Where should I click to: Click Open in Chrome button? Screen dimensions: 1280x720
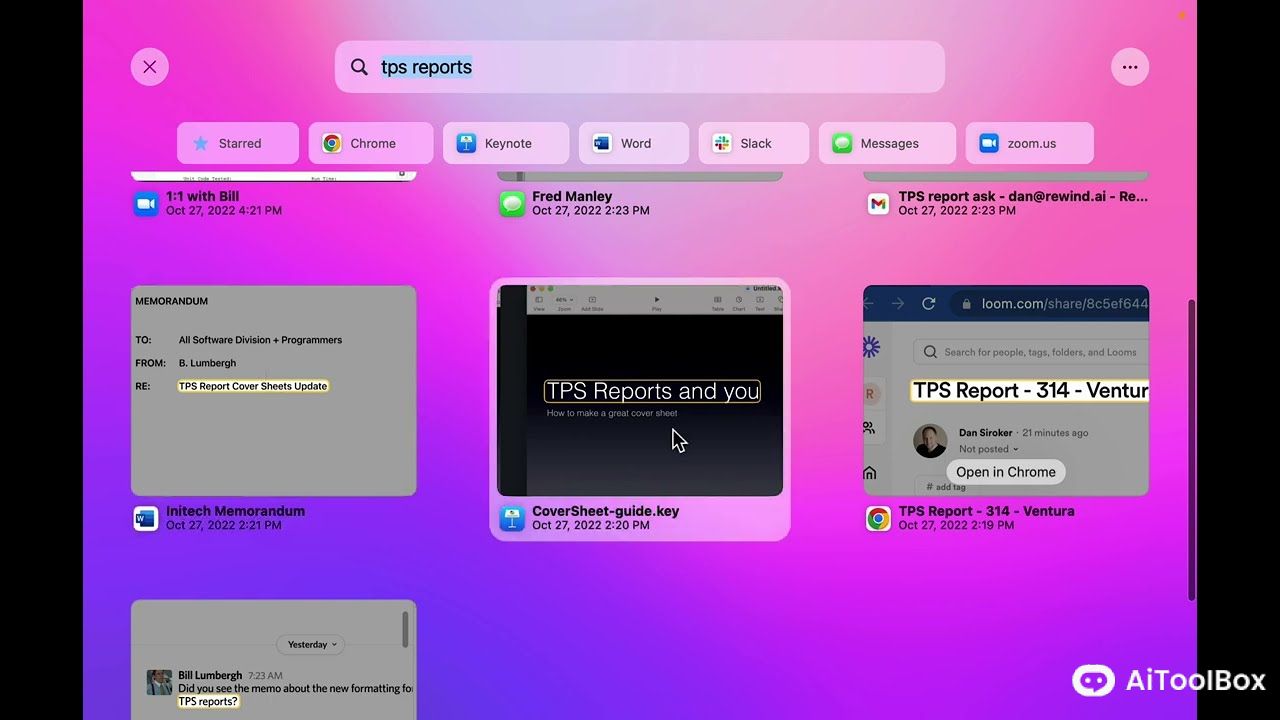[x=1005, y=472]
